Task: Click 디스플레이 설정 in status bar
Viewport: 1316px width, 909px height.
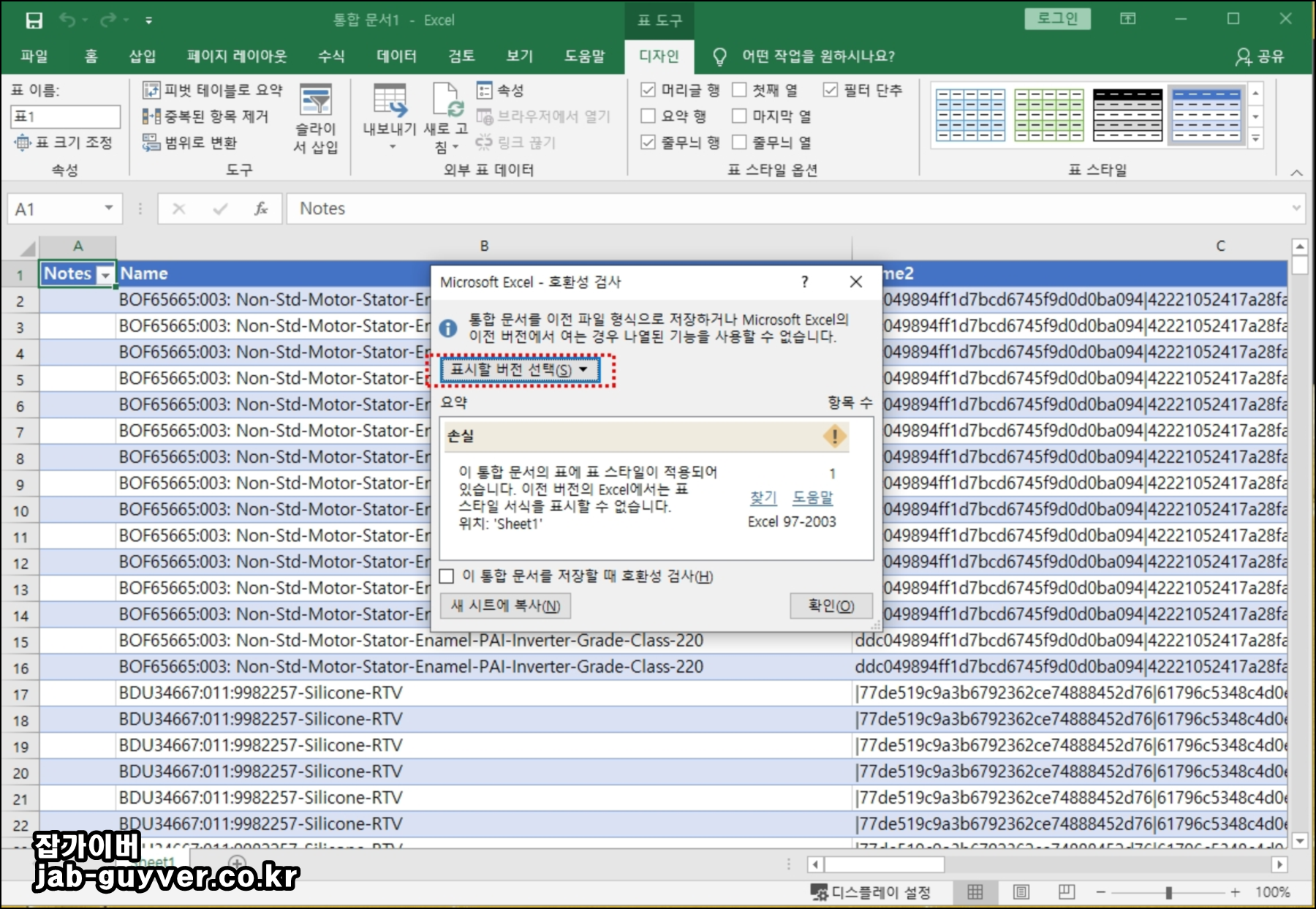Action: pyautogui.click(x=871, y=892)
